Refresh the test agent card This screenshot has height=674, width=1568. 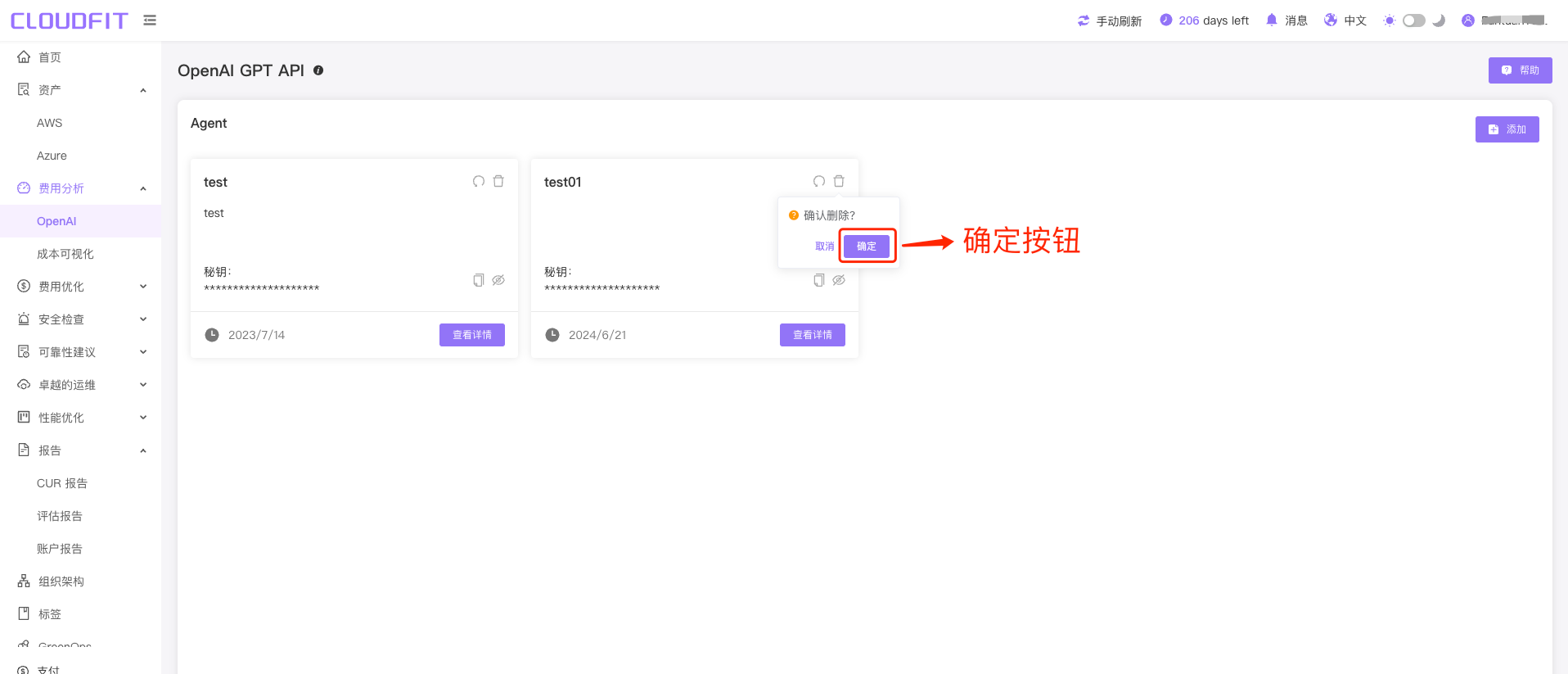(479, 181)
